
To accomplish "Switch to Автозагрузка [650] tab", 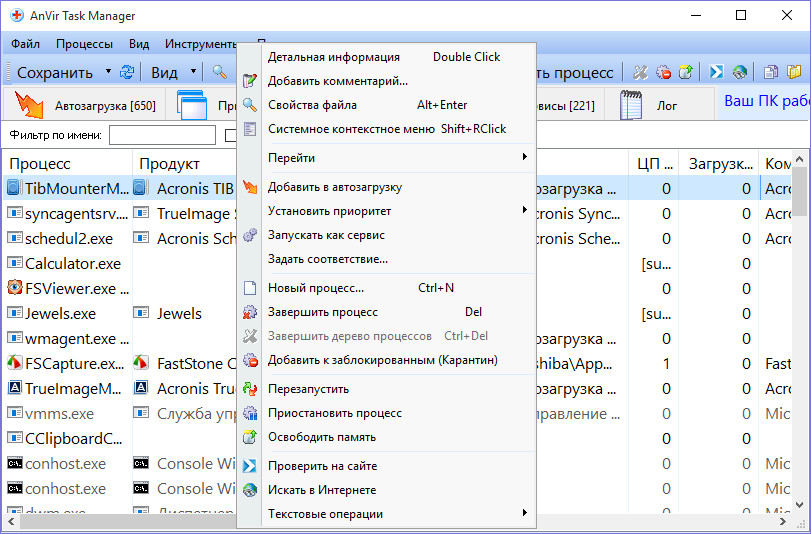I will click(85, 105).
